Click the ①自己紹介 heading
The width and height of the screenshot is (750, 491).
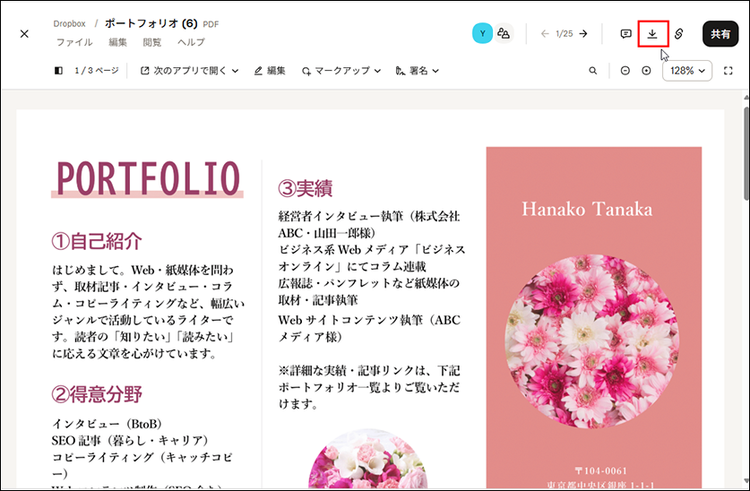(97, 241)
